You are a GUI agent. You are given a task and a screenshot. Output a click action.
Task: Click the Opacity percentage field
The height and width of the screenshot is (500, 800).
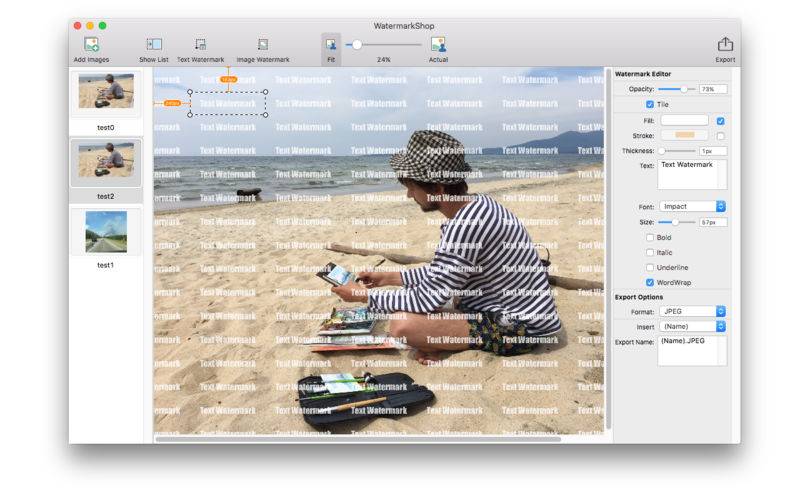(x=713, y=89)
